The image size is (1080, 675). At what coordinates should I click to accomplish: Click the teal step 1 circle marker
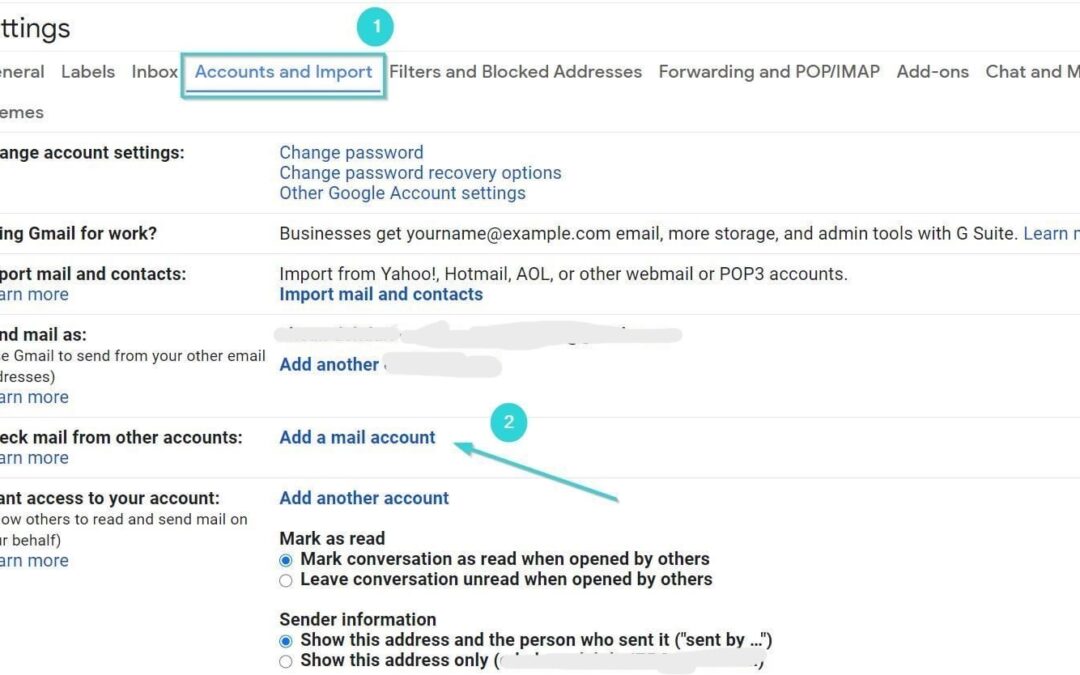(376, 27)
